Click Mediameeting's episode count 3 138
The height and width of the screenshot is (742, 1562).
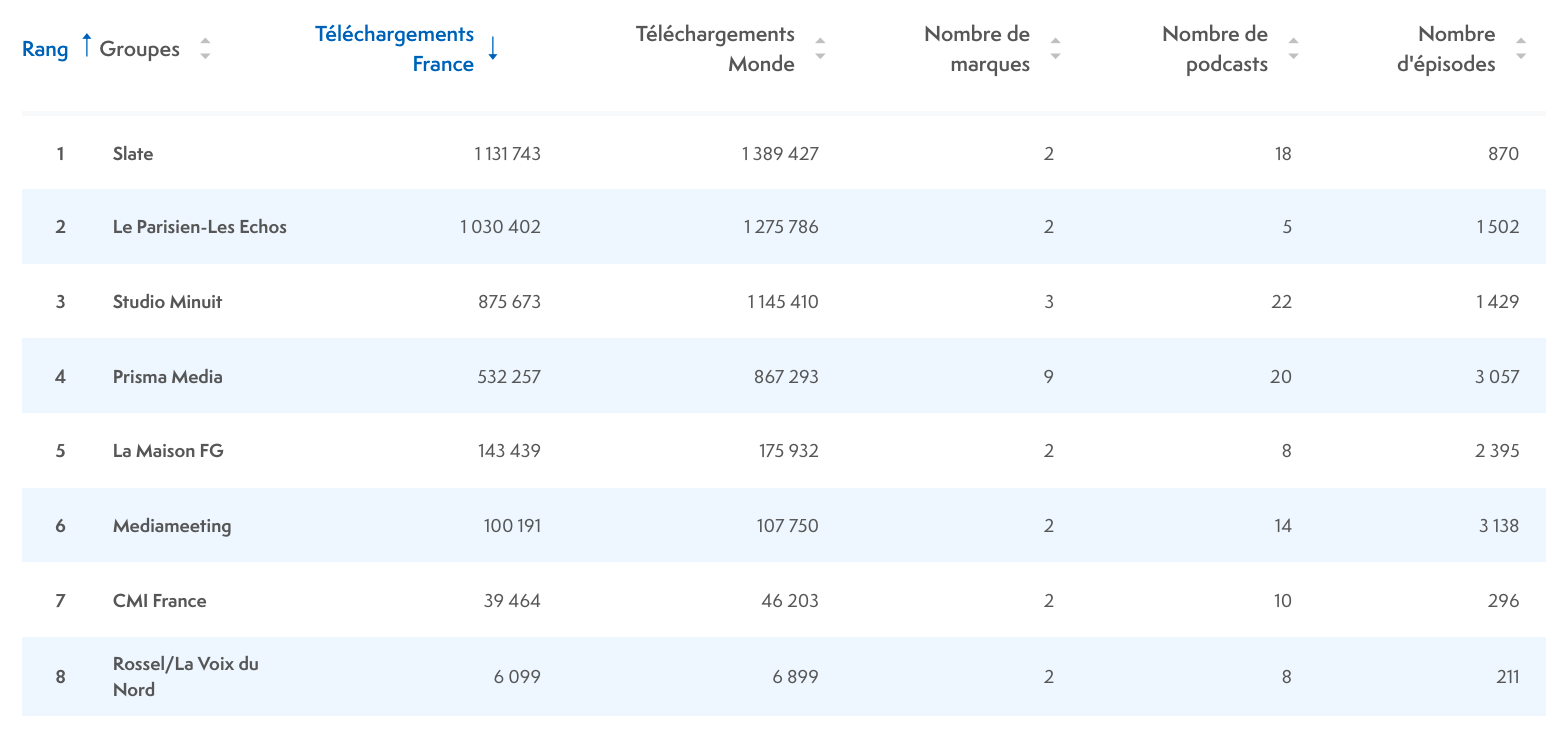tap(1498, 525)
